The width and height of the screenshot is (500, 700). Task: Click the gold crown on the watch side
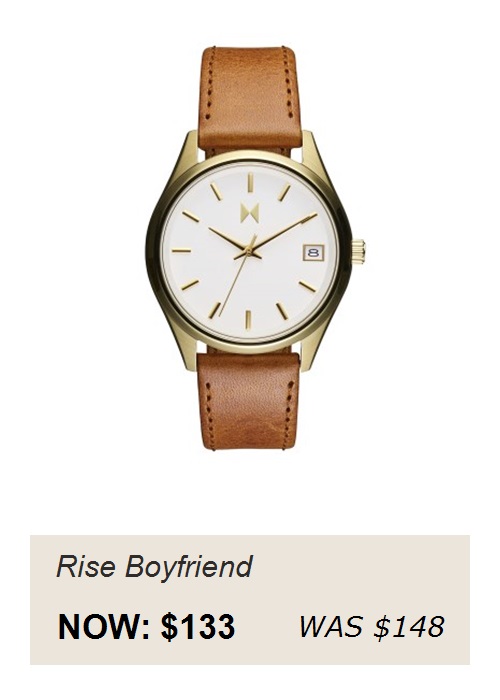tap(358, 251)
